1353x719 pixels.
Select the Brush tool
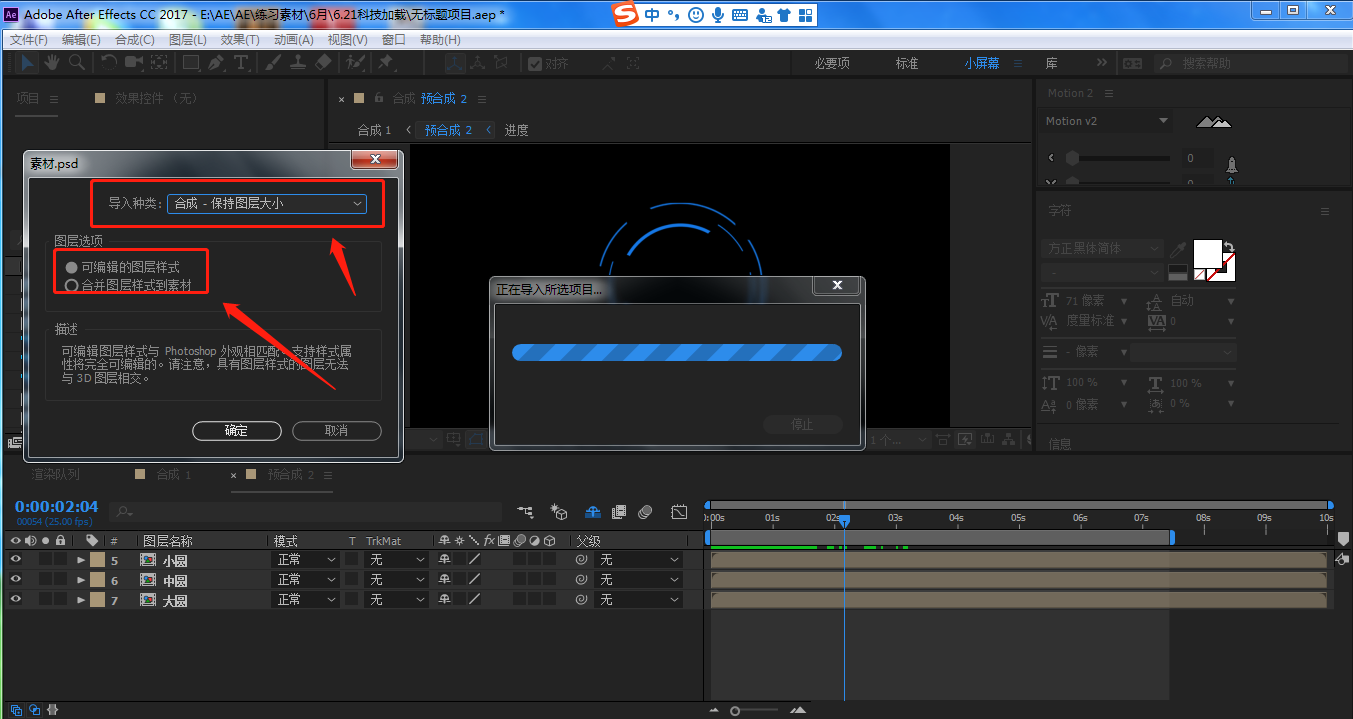273,63
